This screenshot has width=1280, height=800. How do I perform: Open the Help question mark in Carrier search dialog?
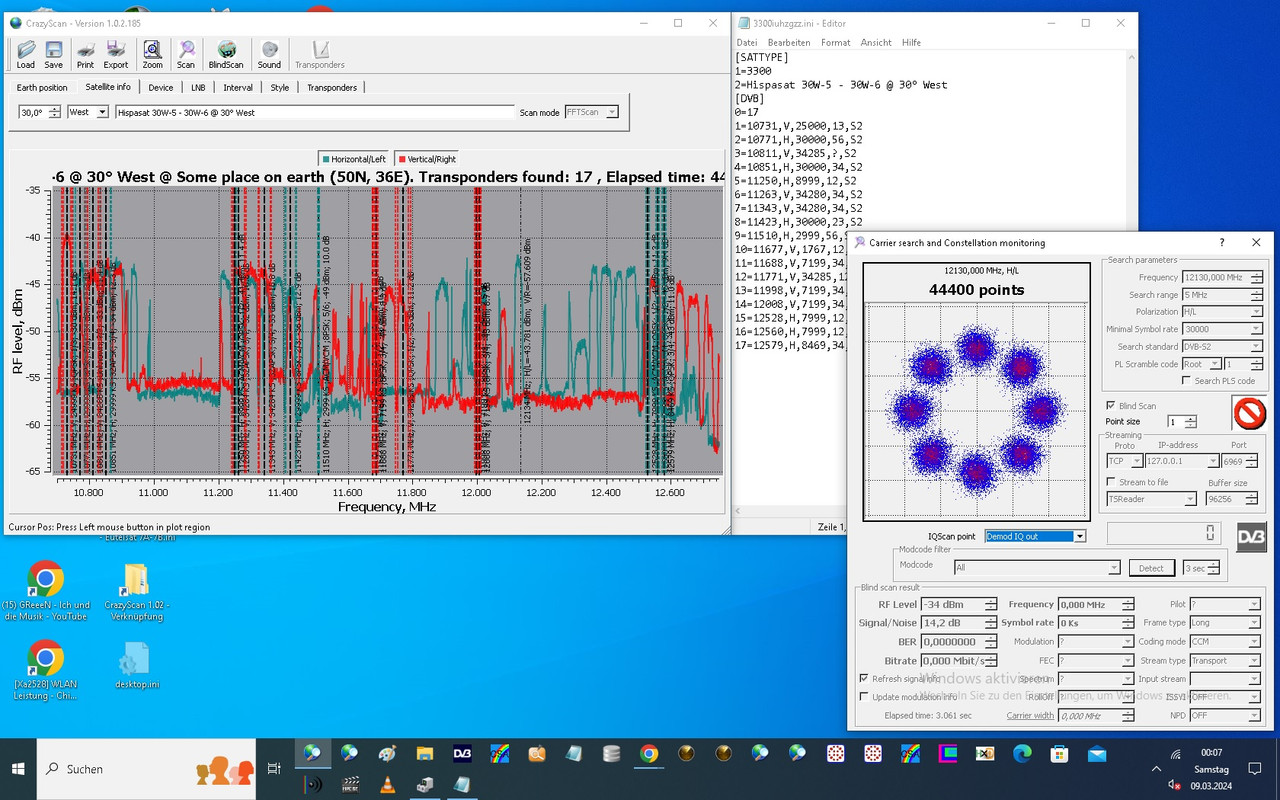(1221, 243)
